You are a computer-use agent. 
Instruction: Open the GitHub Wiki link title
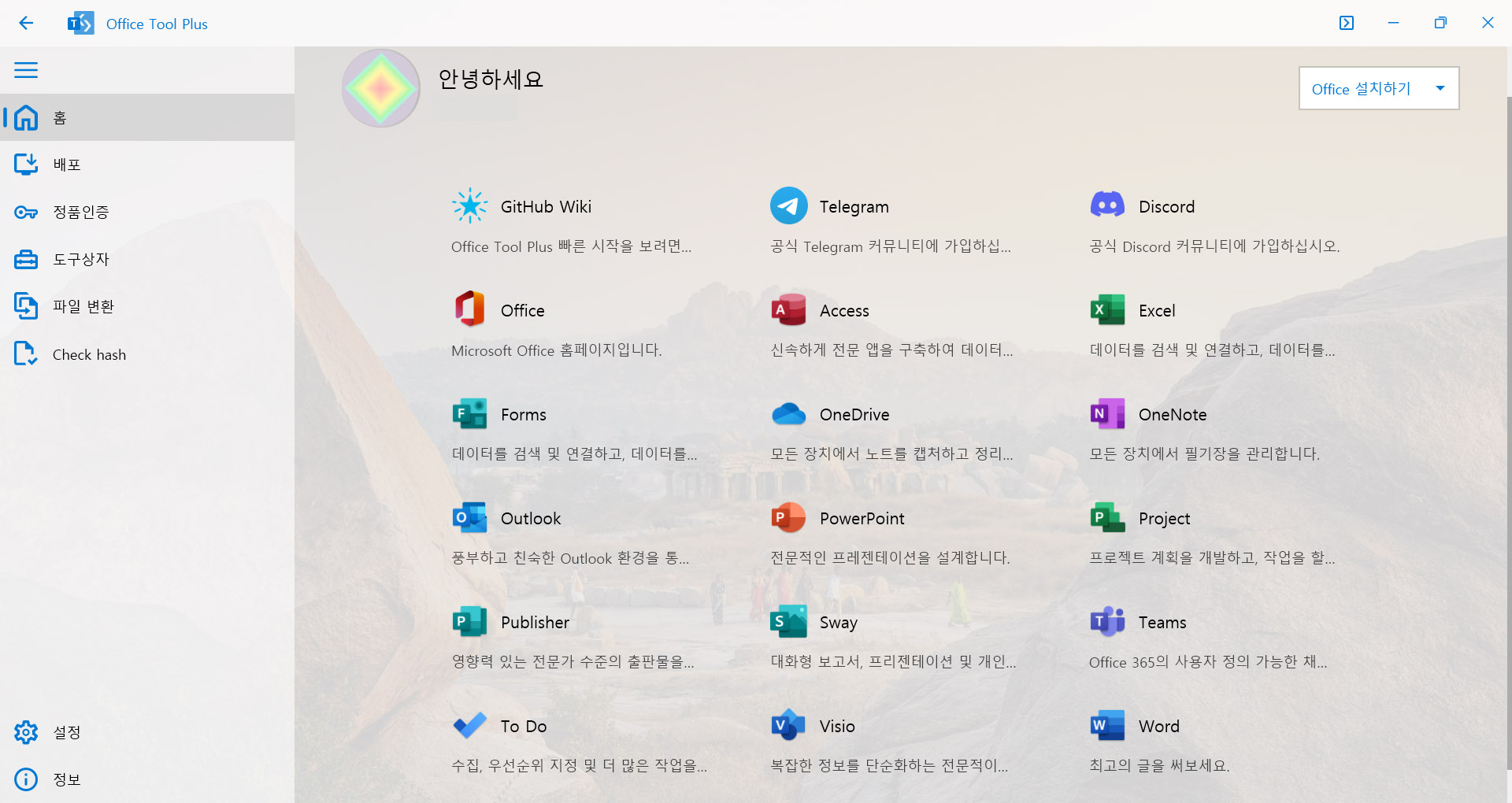(546, 206)
